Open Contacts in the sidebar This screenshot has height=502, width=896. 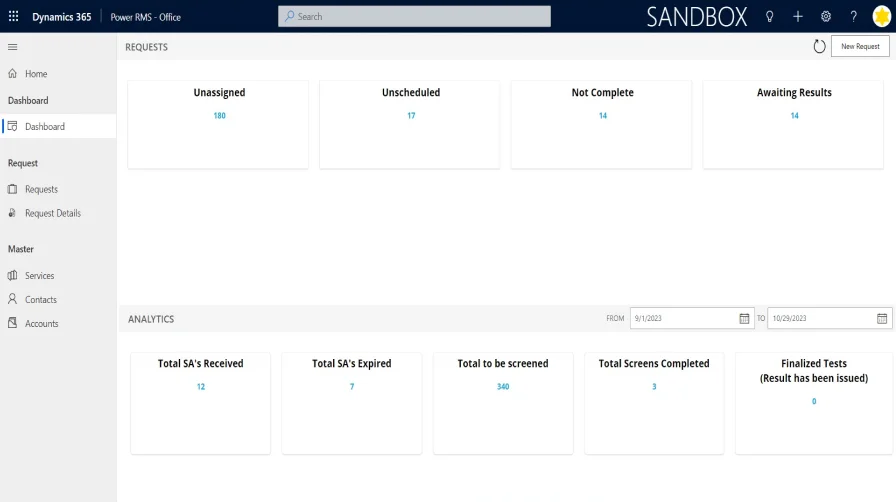(x=40, y=299)
